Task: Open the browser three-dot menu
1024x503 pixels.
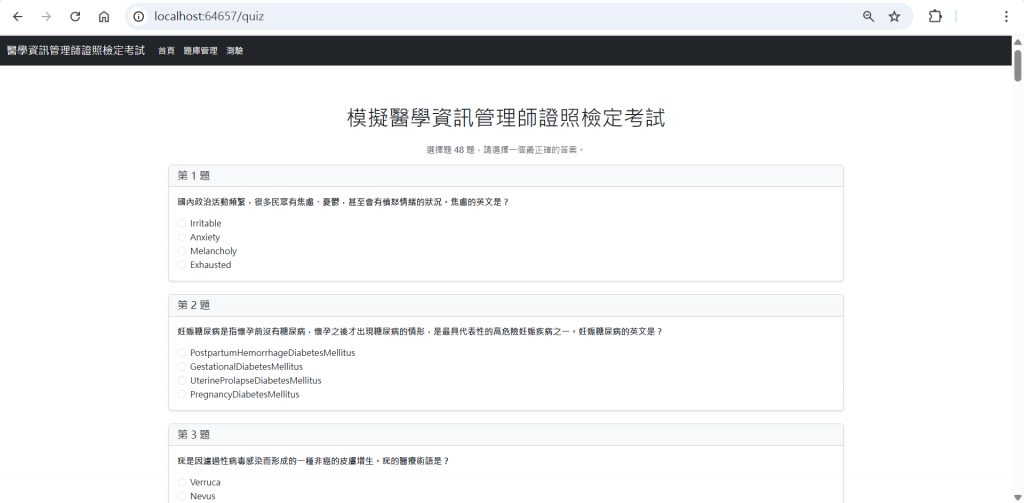Action: pos(1006,17)
